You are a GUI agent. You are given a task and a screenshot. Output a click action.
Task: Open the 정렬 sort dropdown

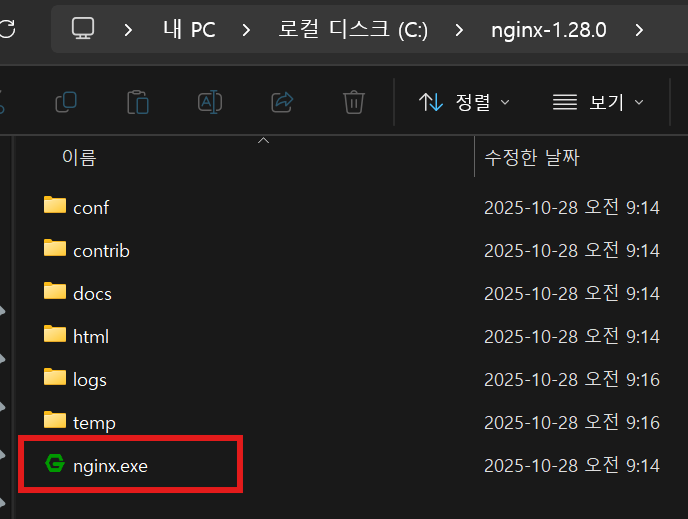[464, 102]
